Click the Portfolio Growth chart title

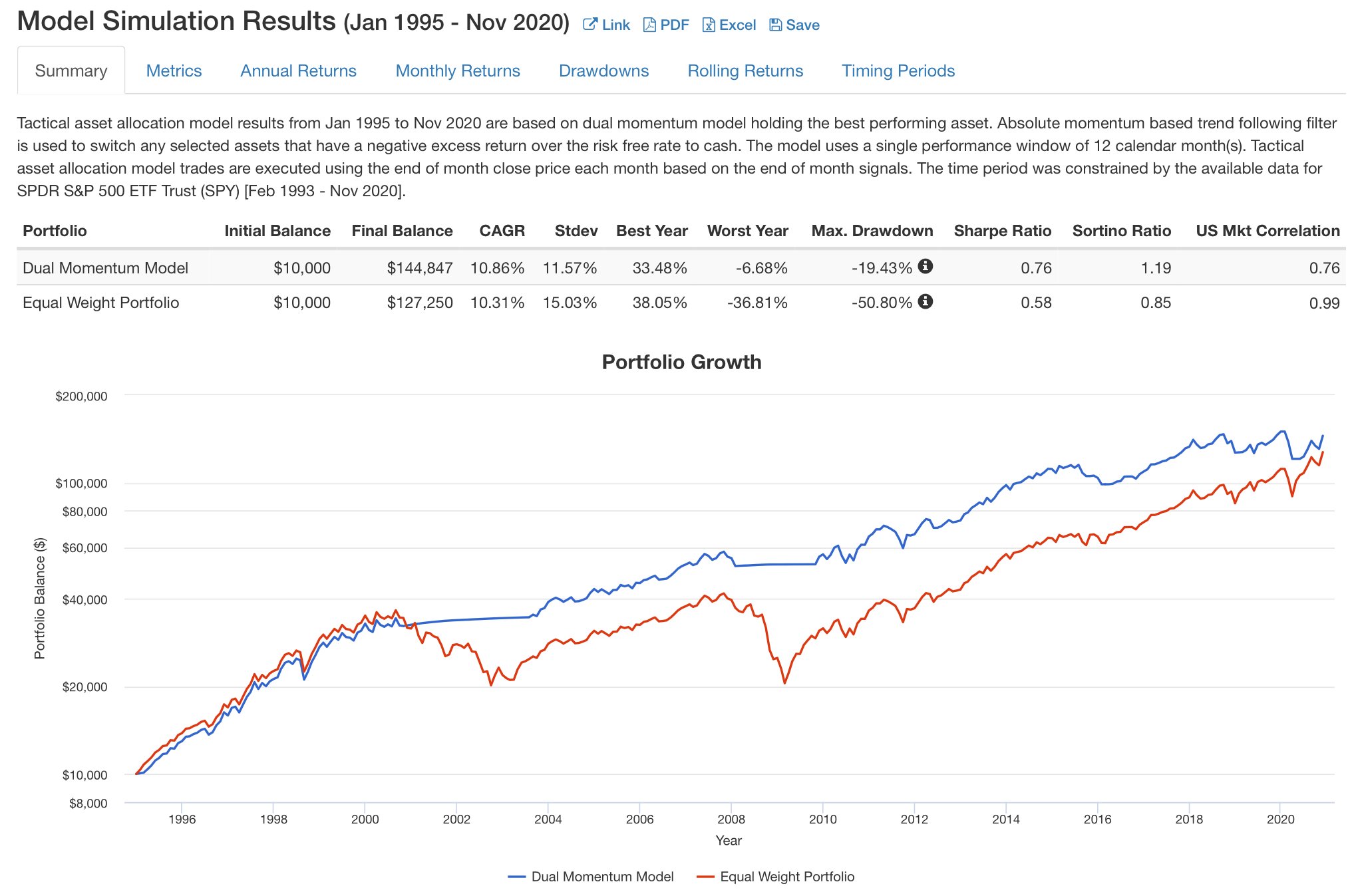point(681,362)
